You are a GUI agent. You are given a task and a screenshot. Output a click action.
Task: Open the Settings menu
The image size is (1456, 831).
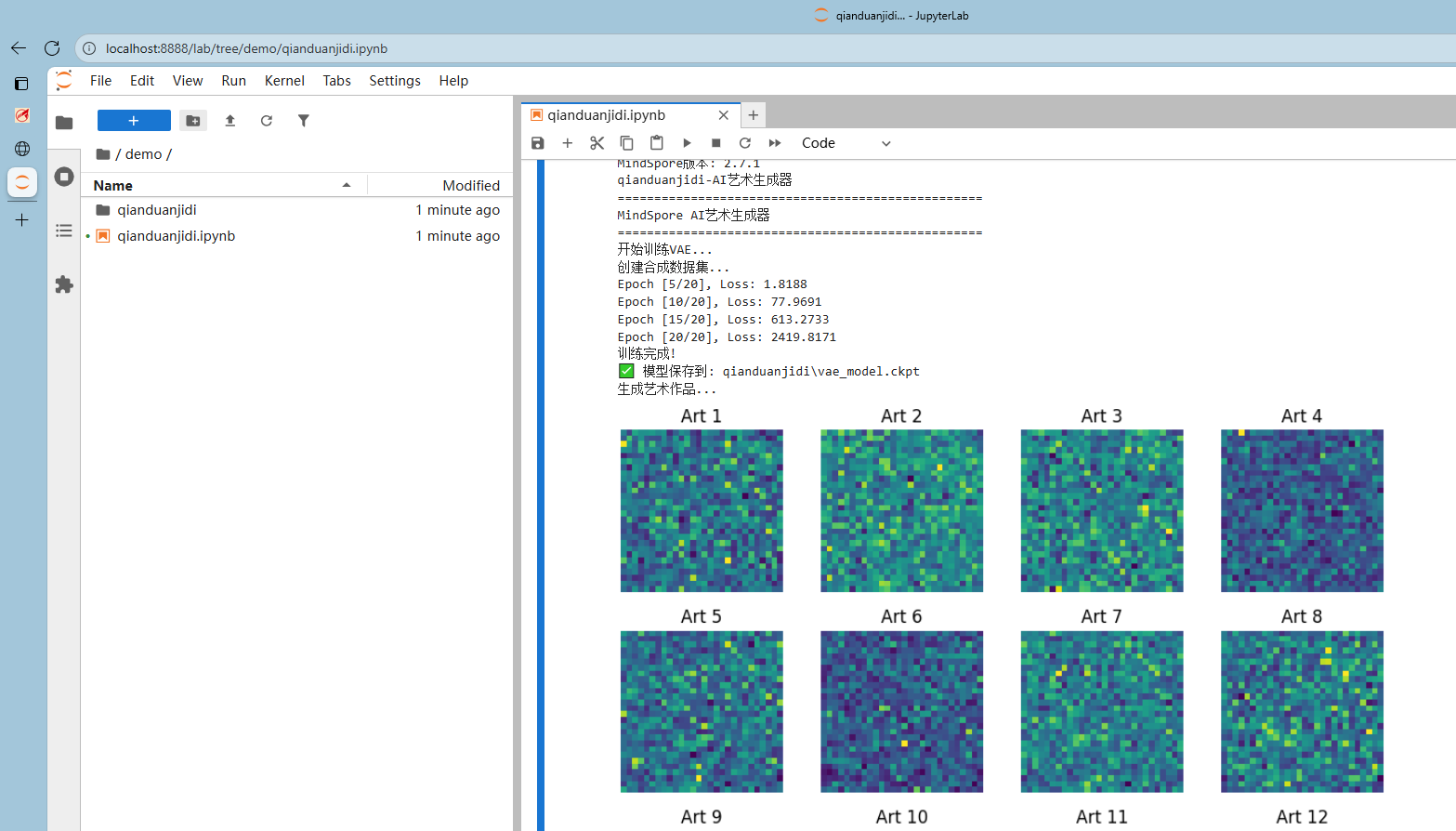394,81
